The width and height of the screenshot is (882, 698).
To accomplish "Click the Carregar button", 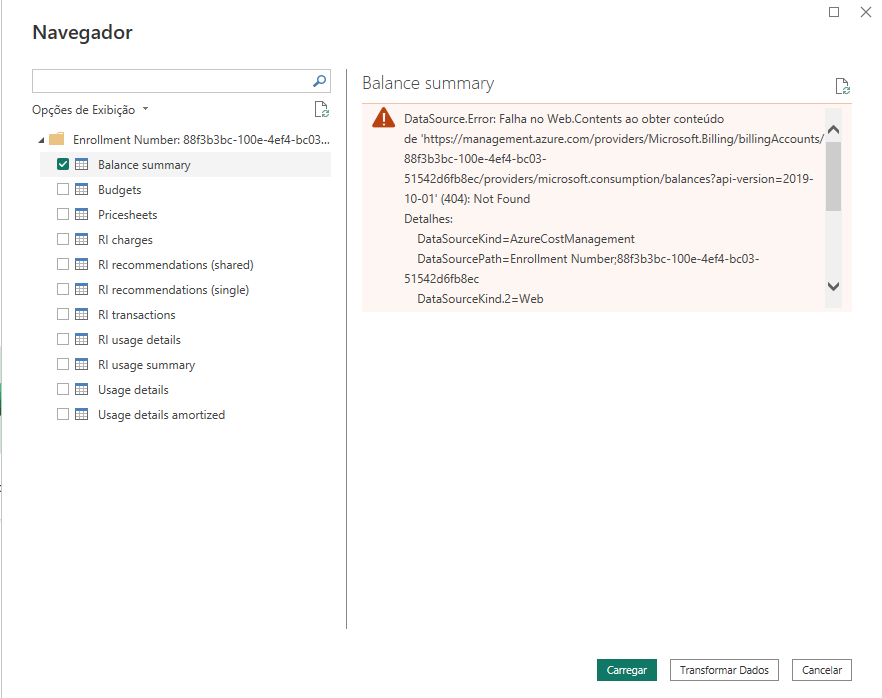I will 627,670.
